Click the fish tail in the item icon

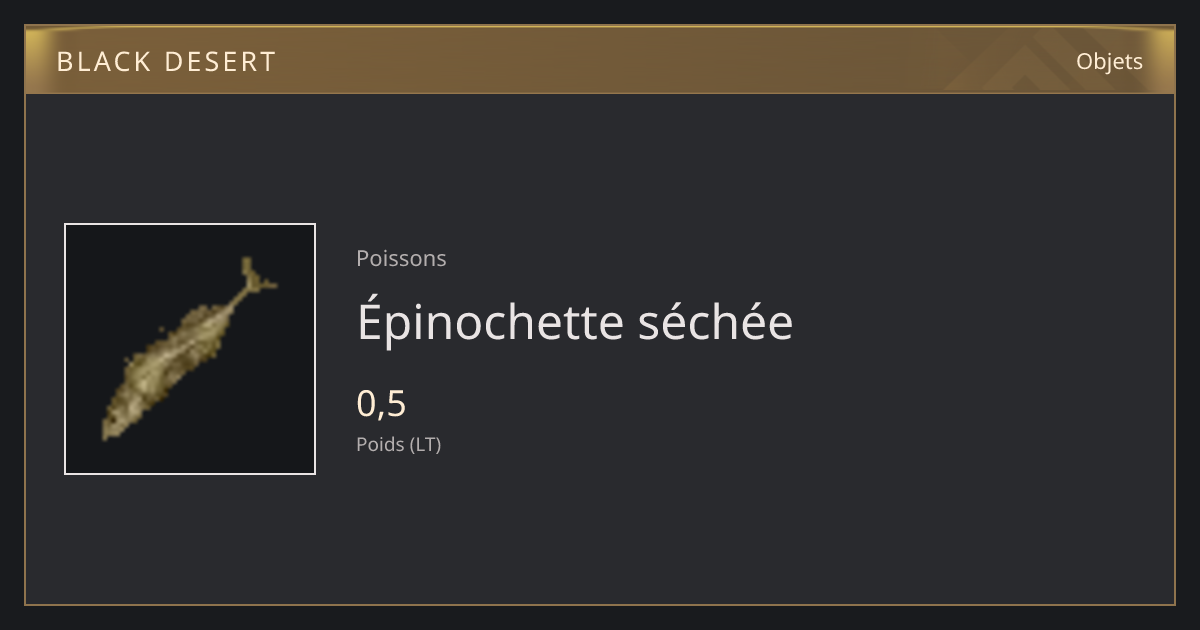(x=255, y=277)
